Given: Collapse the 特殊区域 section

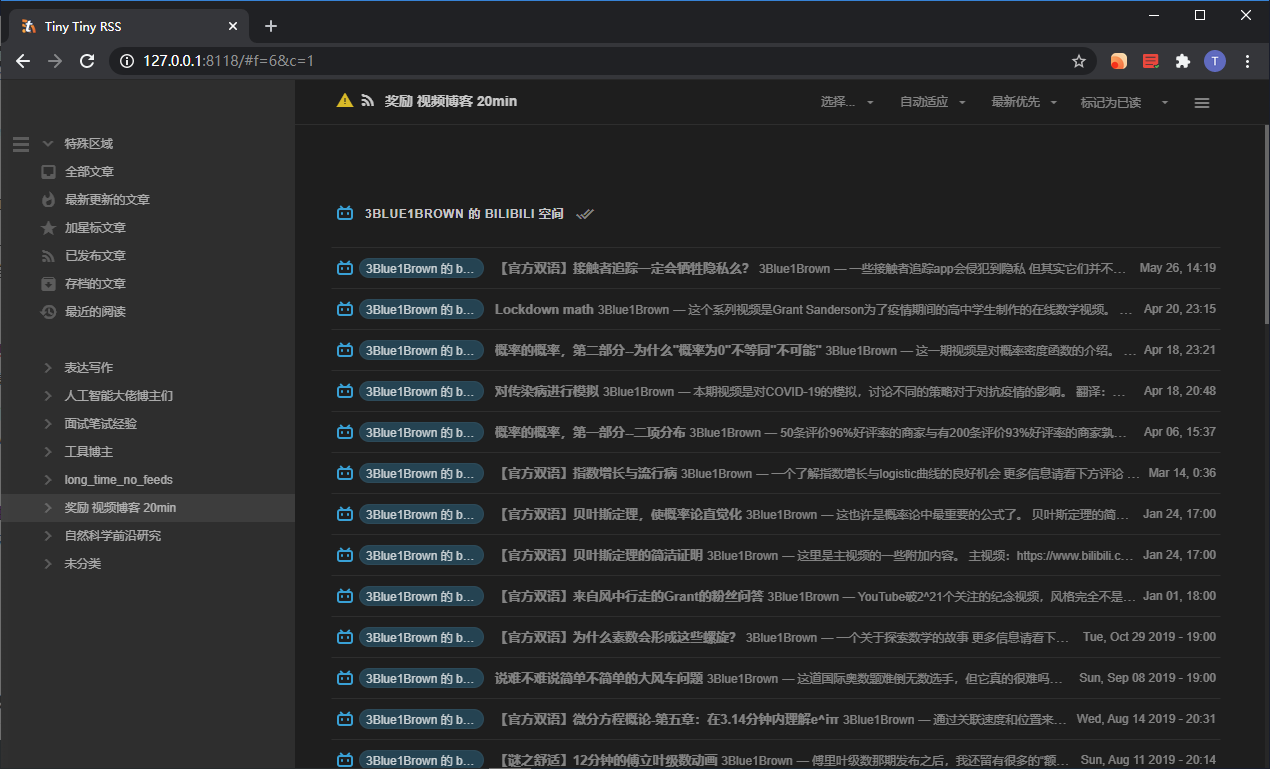Looking at the screenshot, I should coord(48,144).
